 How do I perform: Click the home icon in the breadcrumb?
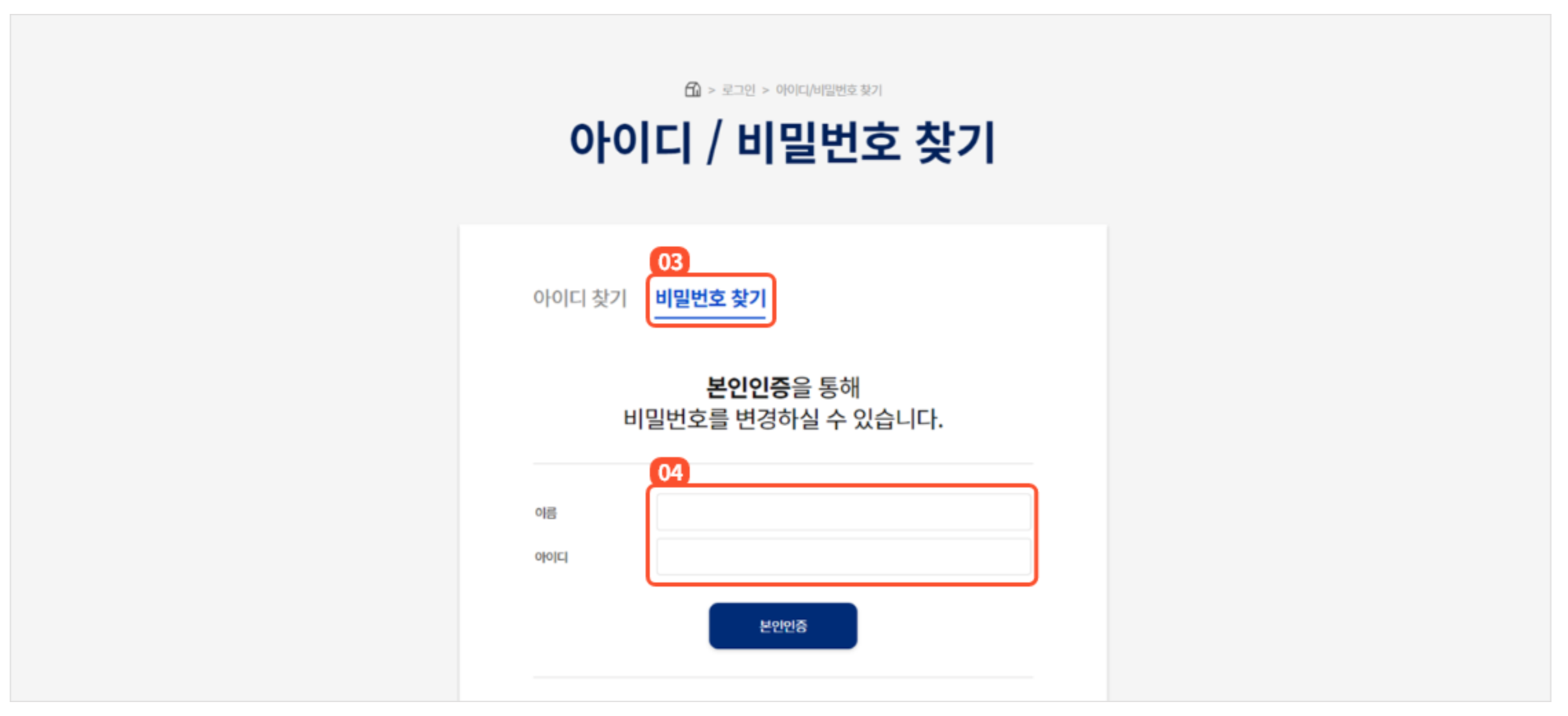pyautogui.click(x=692, y=88)
